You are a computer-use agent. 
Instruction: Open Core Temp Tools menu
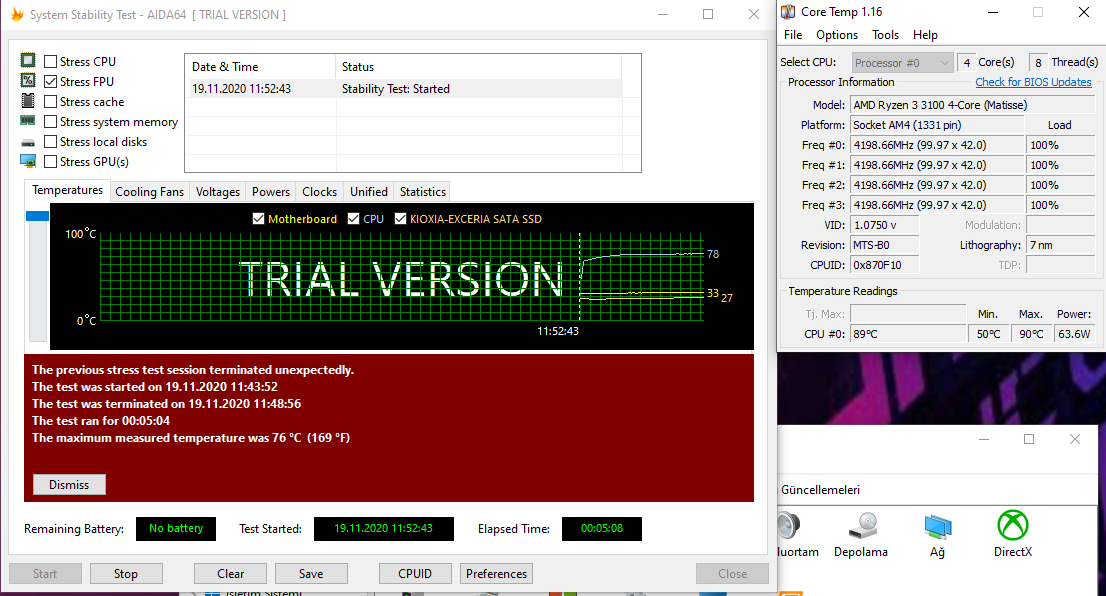pos(885,35)
